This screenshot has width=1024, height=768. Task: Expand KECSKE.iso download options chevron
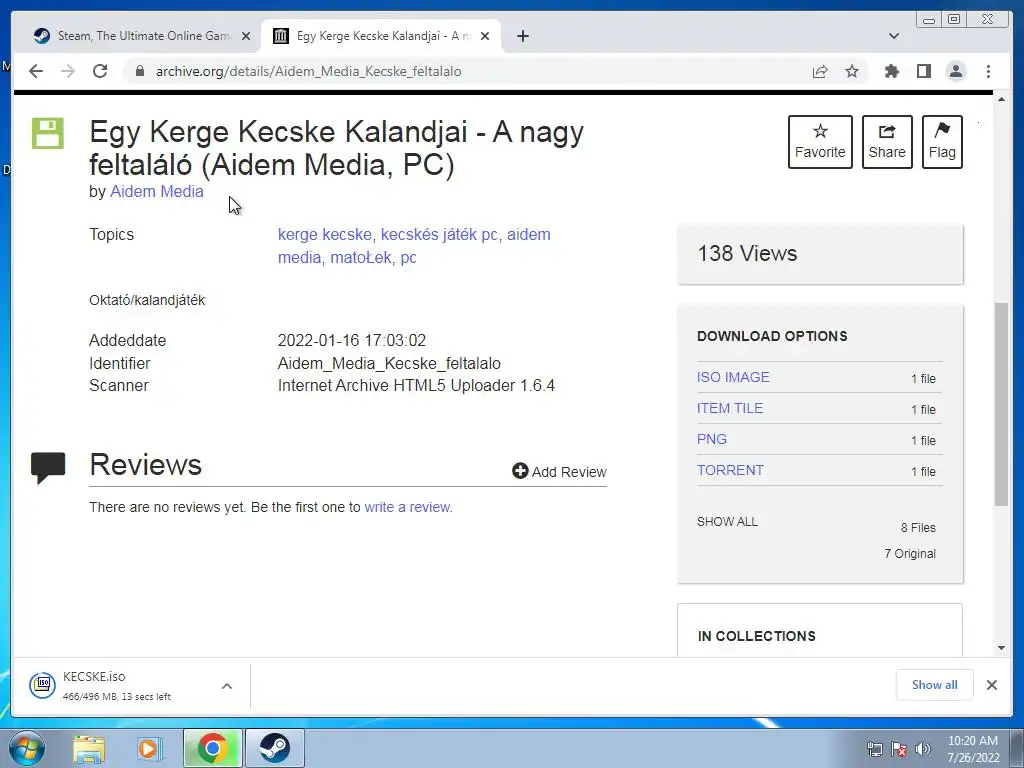[227, 686]
